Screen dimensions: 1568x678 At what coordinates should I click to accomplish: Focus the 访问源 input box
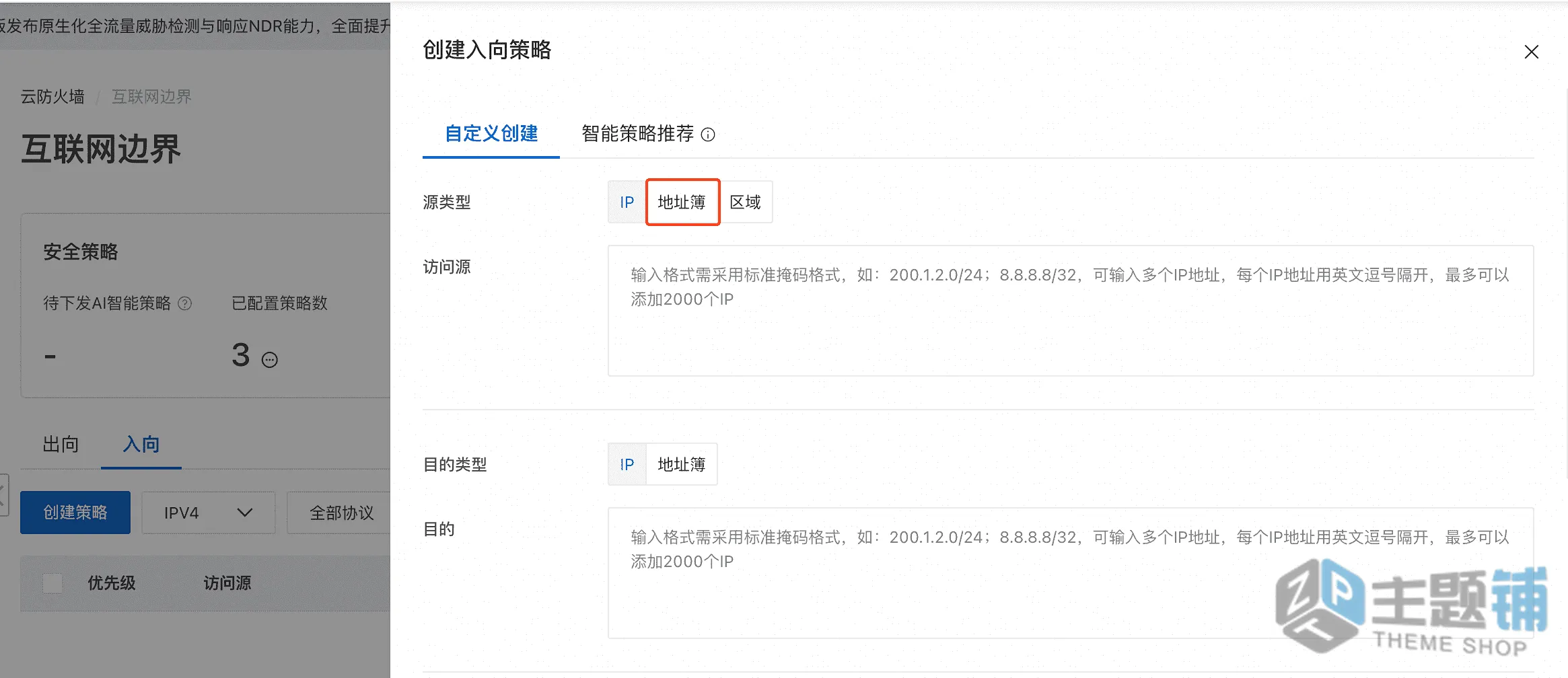point(1071,311)
